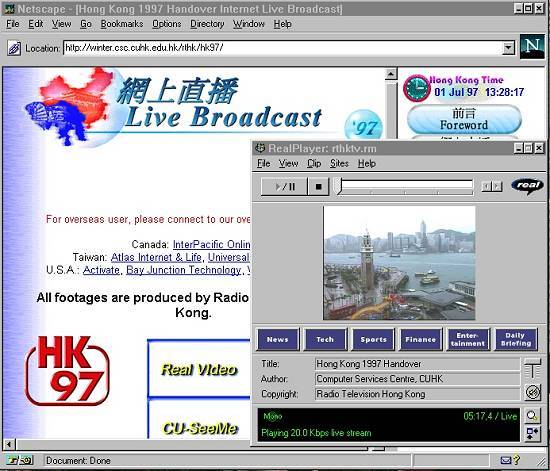This screenshot has width=550, height=471.
Task: Click the icon below the magnifier in RealPlayer
Action: click(x=532, y=433)
